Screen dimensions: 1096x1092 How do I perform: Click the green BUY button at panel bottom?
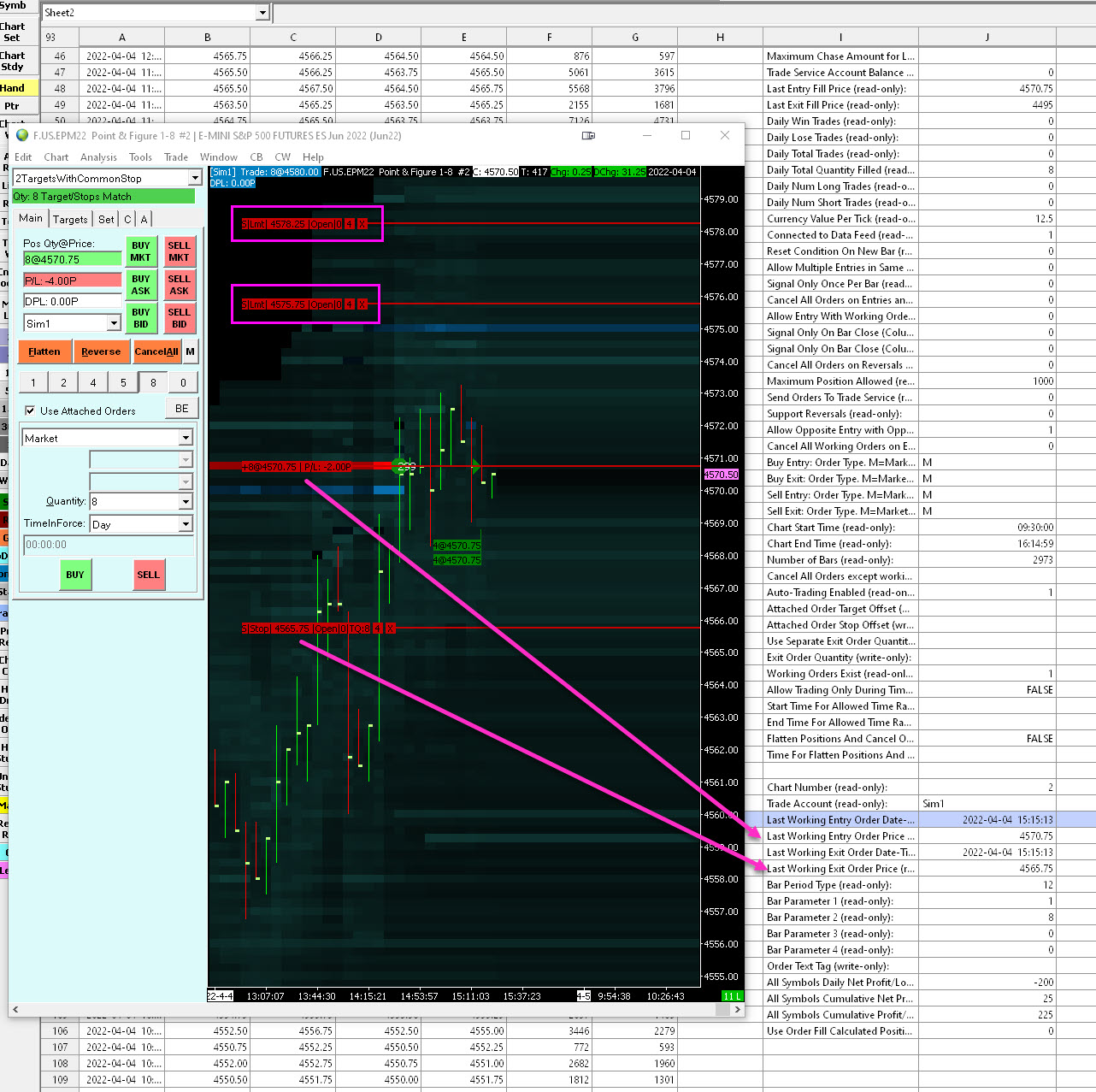coord(75,575)
